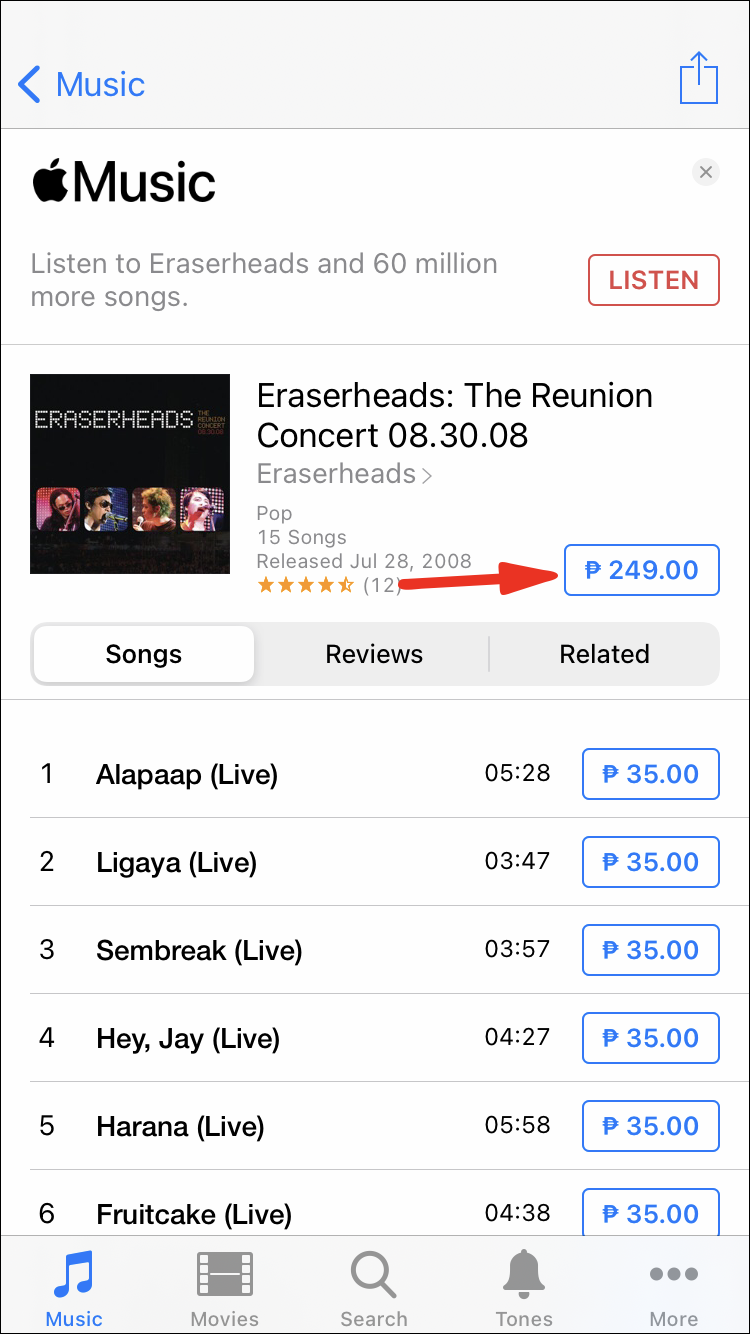Select the Music note tab

(x=74, y=1288)
